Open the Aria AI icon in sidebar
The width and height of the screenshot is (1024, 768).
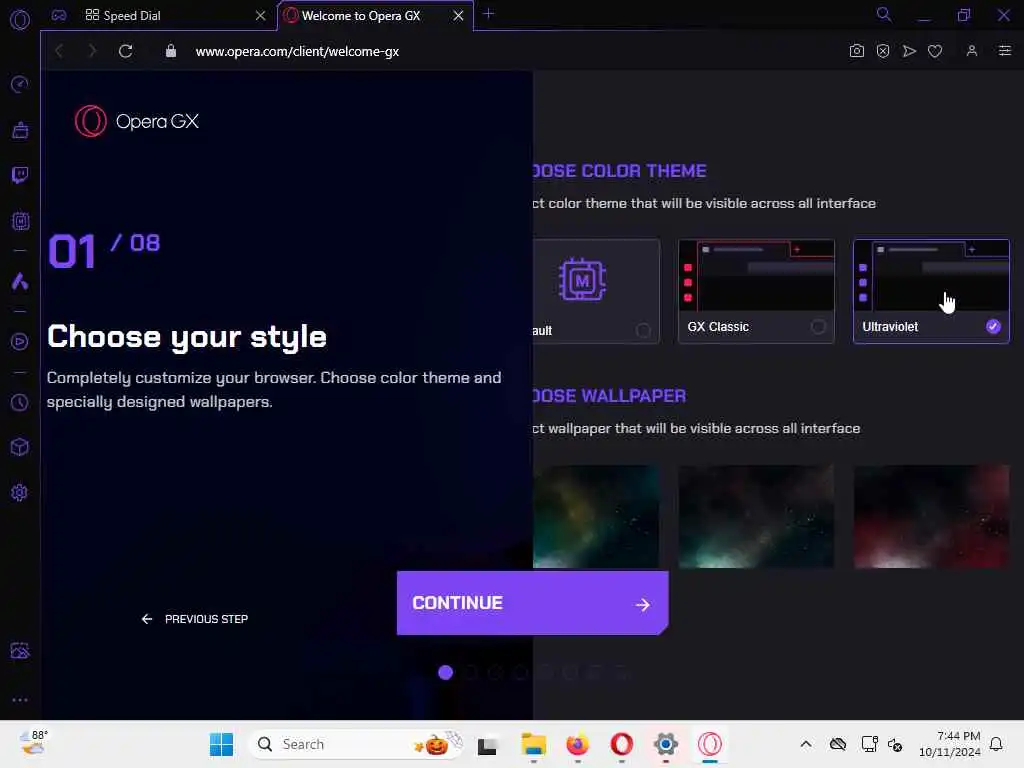click(20, 281)
